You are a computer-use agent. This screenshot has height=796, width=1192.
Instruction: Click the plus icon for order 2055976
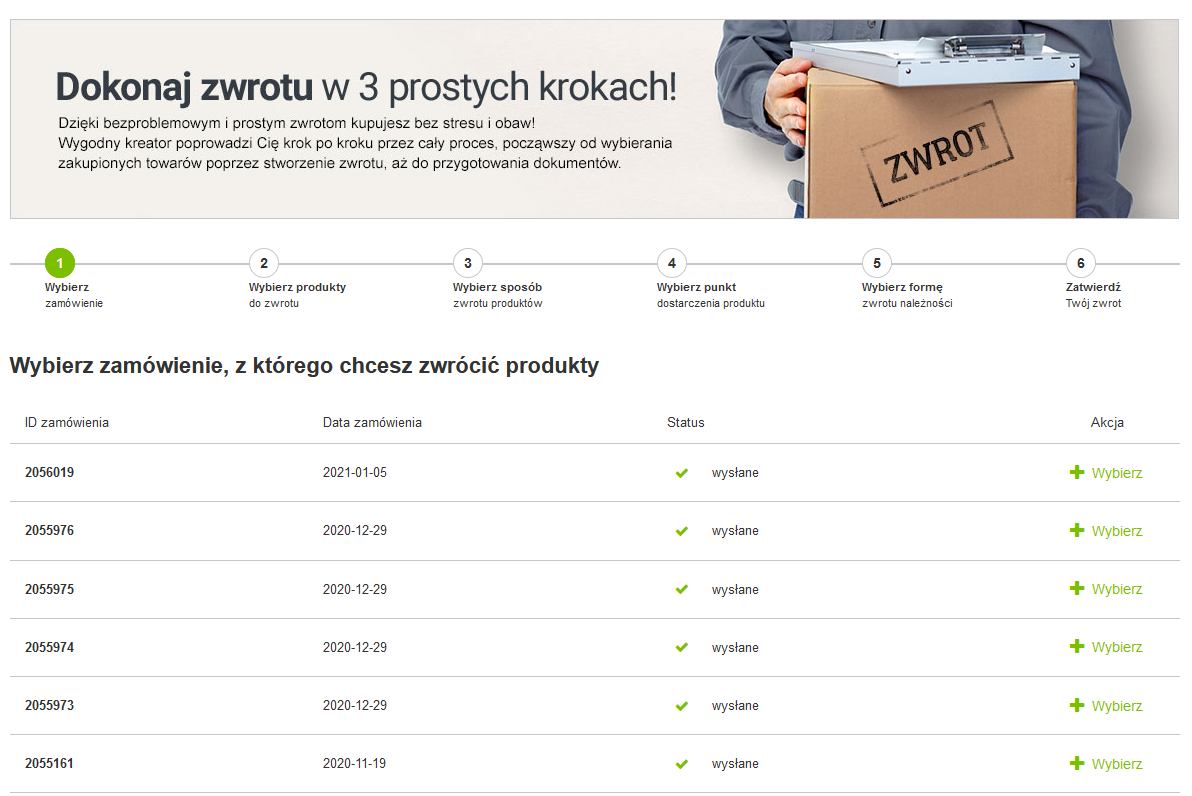pos(1077,530)
